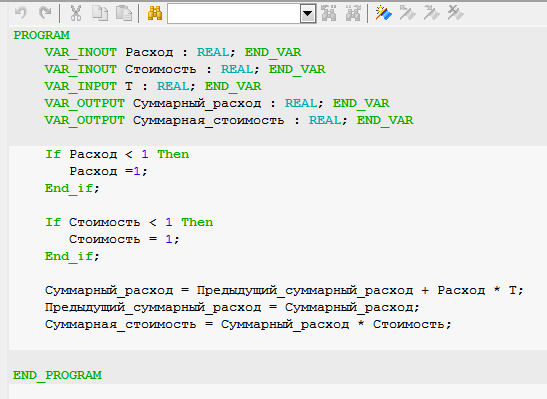Viewport: 547px width, 399px height.
Task: Click the second grey binoculars find icon
Action: 353,13
